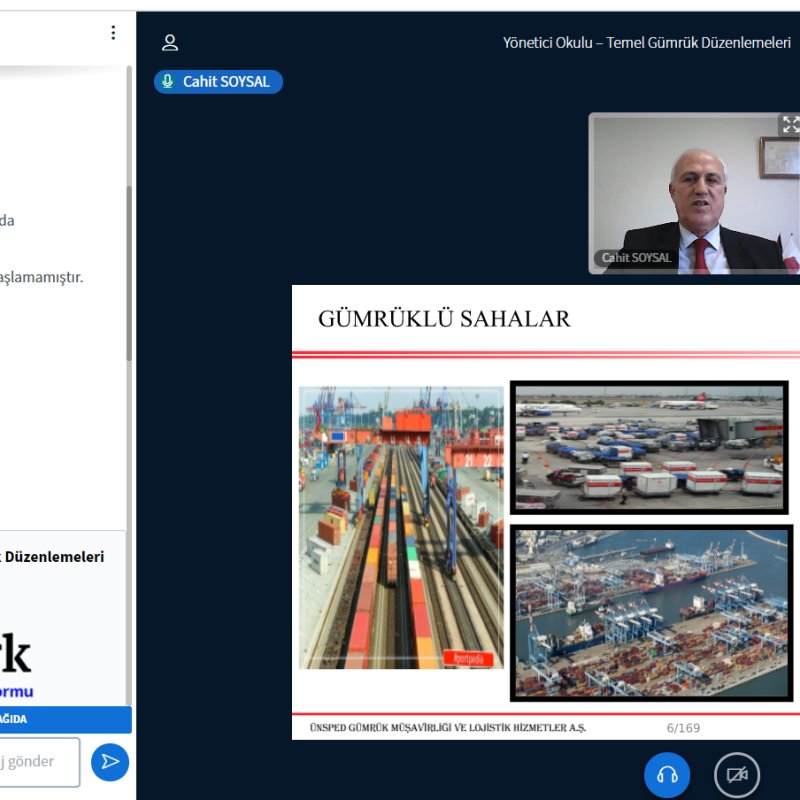This screenshot has width=800, height=800.
Task: Click the headphones listen-only audio button
Action: (667, 775)
